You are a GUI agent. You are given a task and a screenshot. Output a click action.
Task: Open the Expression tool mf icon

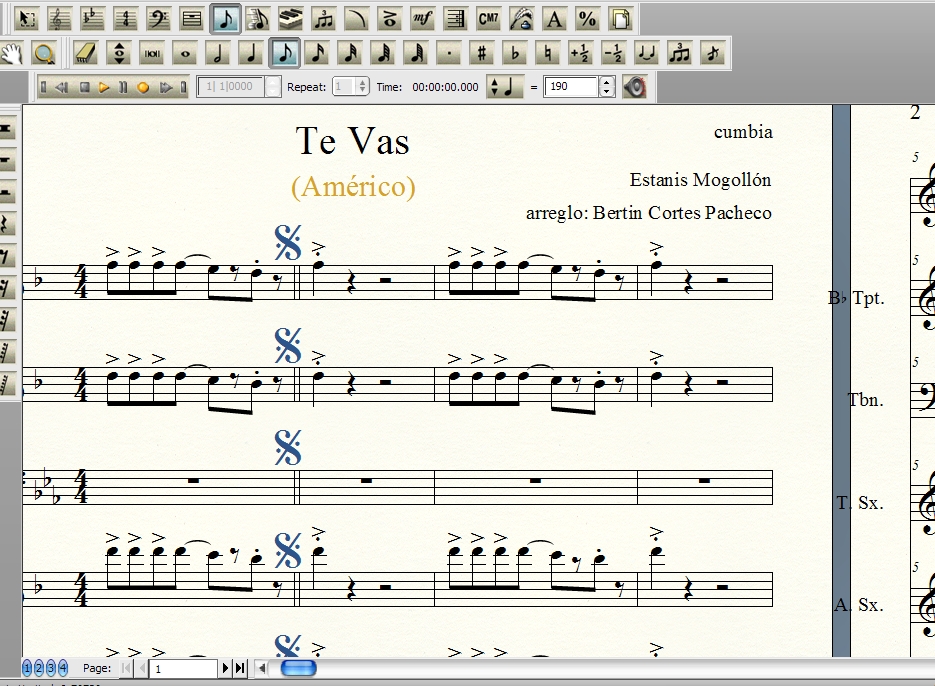422,19
